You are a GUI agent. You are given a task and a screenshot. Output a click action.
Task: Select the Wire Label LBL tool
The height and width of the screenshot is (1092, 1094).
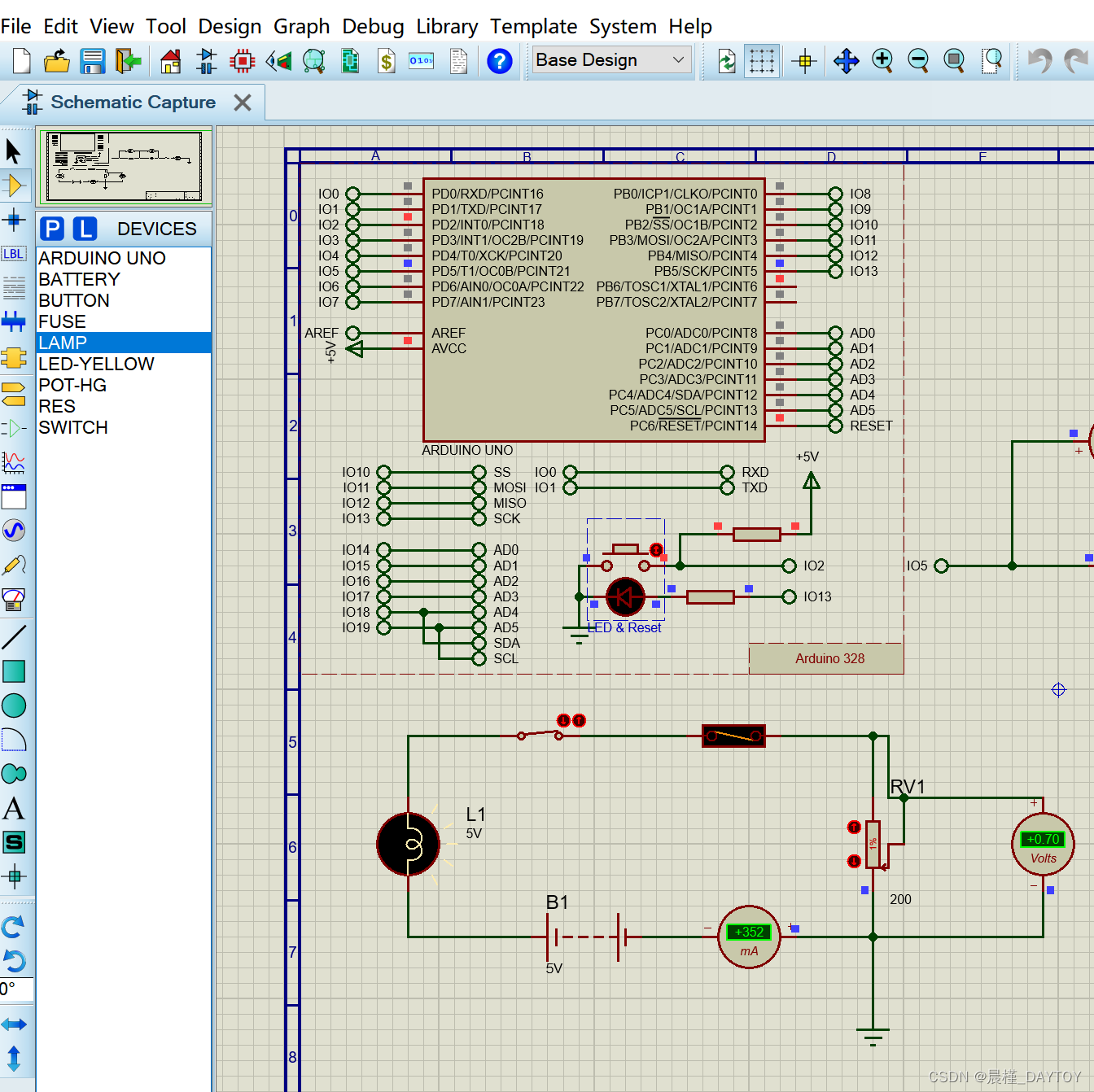[14, 254]
